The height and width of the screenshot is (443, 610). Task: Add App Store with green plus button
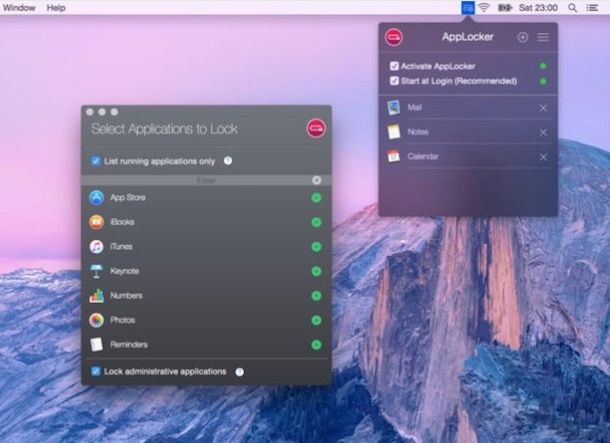[x=316, y=198]
